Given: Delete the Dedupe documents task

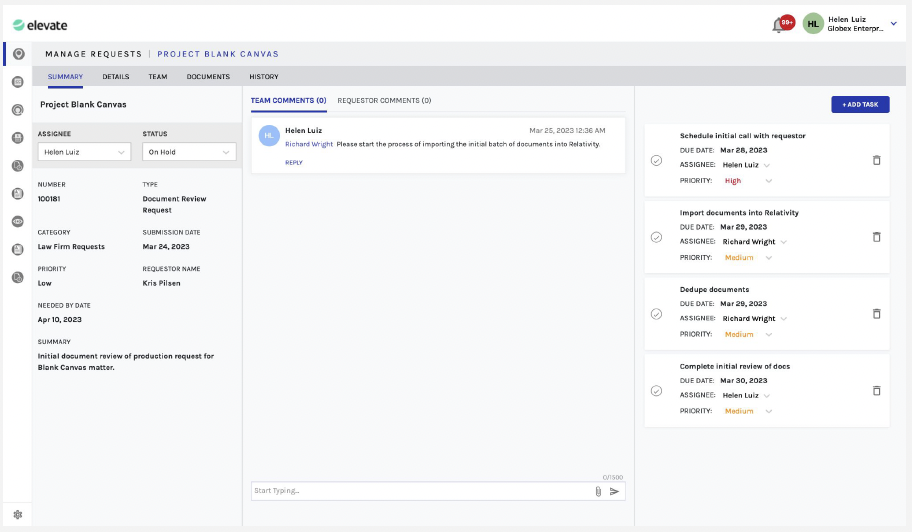Looking at the screenshot, I should [x=877, y=313].
